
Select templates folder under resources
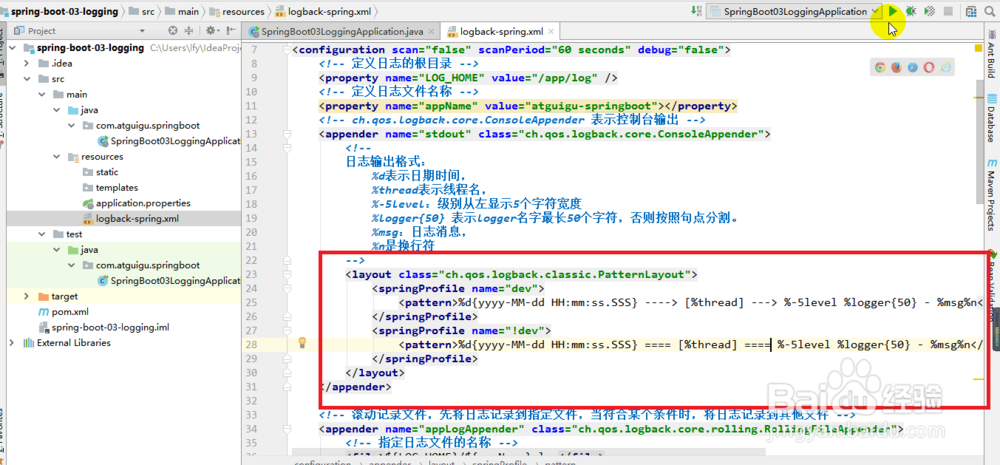110,188
